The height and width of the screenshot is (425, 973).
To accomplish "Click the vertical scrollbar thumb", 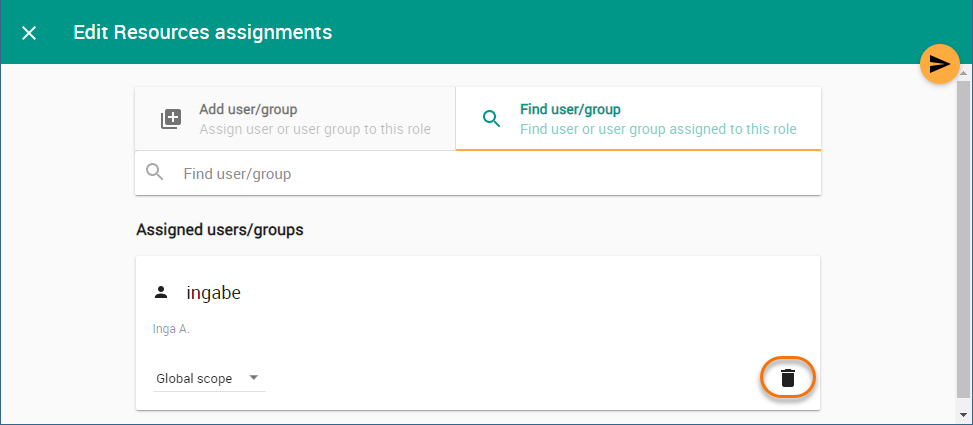I will point(963,240).
